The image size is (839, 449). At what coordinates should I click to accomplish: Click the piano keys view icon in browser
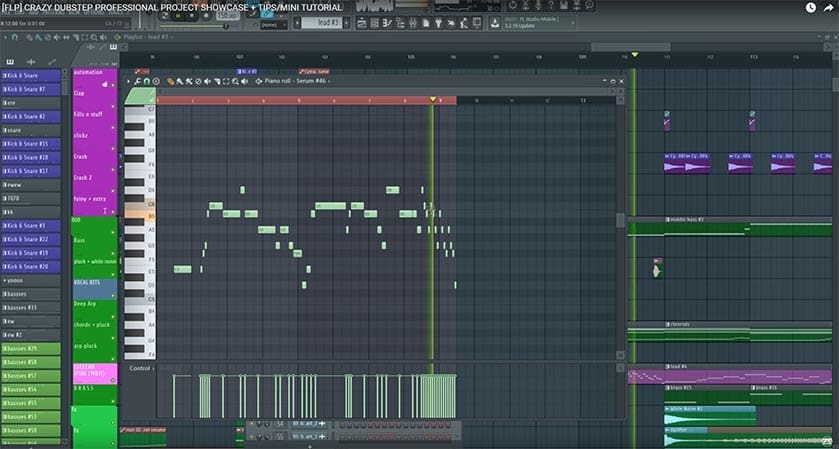point(11,62)
